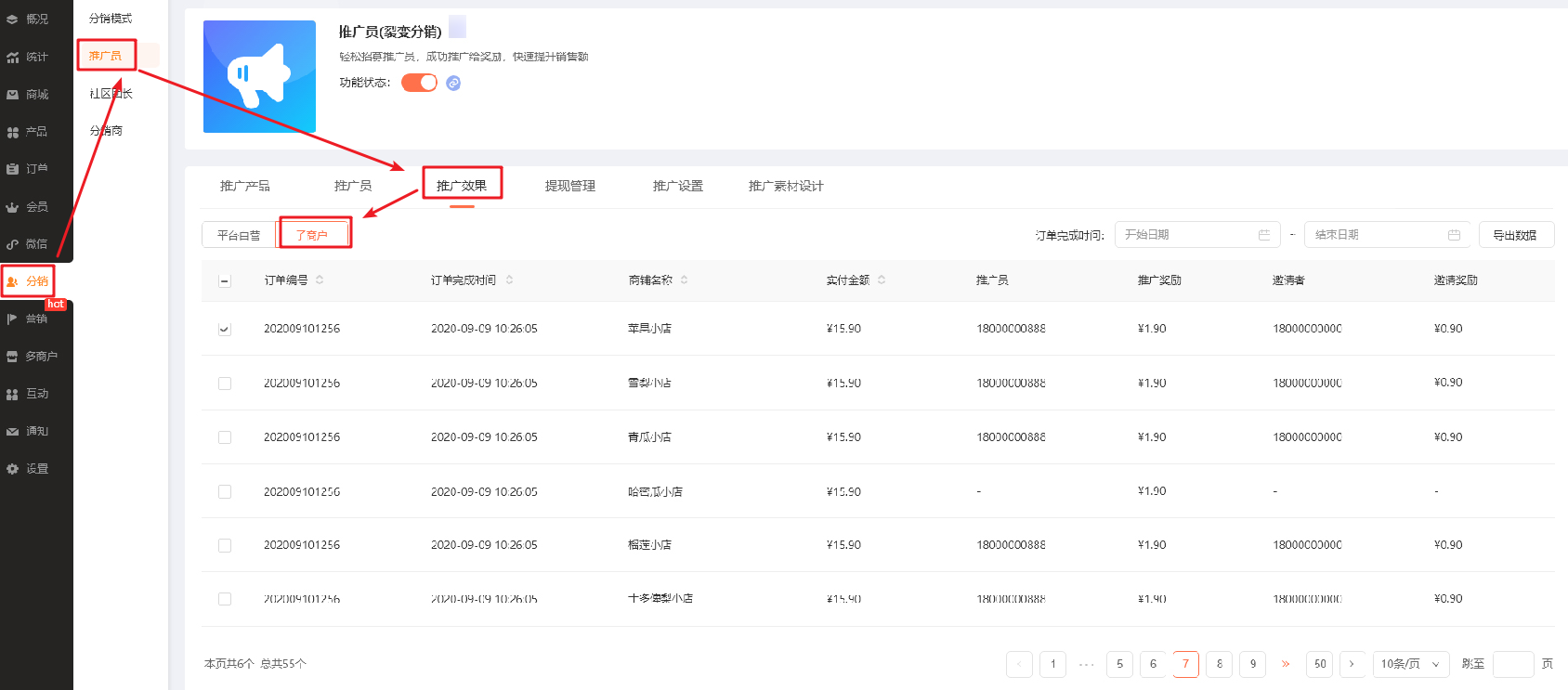1568x690 pixels.
Task: Open the 设置 settings gear icon
Action: point(12,469)
